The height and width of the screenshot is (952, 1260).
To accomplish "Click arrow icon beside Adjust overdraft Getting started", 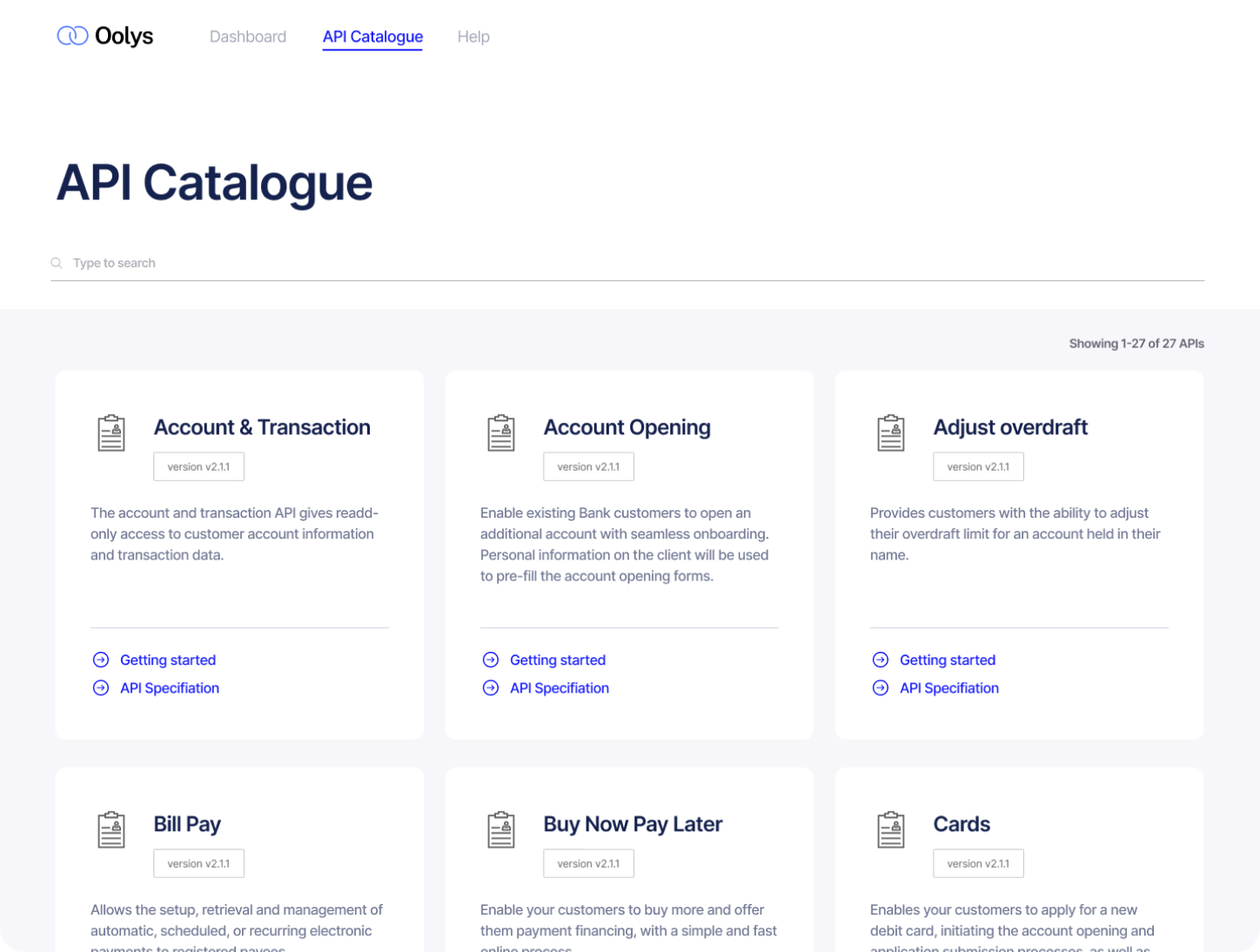I will point(881,660).
